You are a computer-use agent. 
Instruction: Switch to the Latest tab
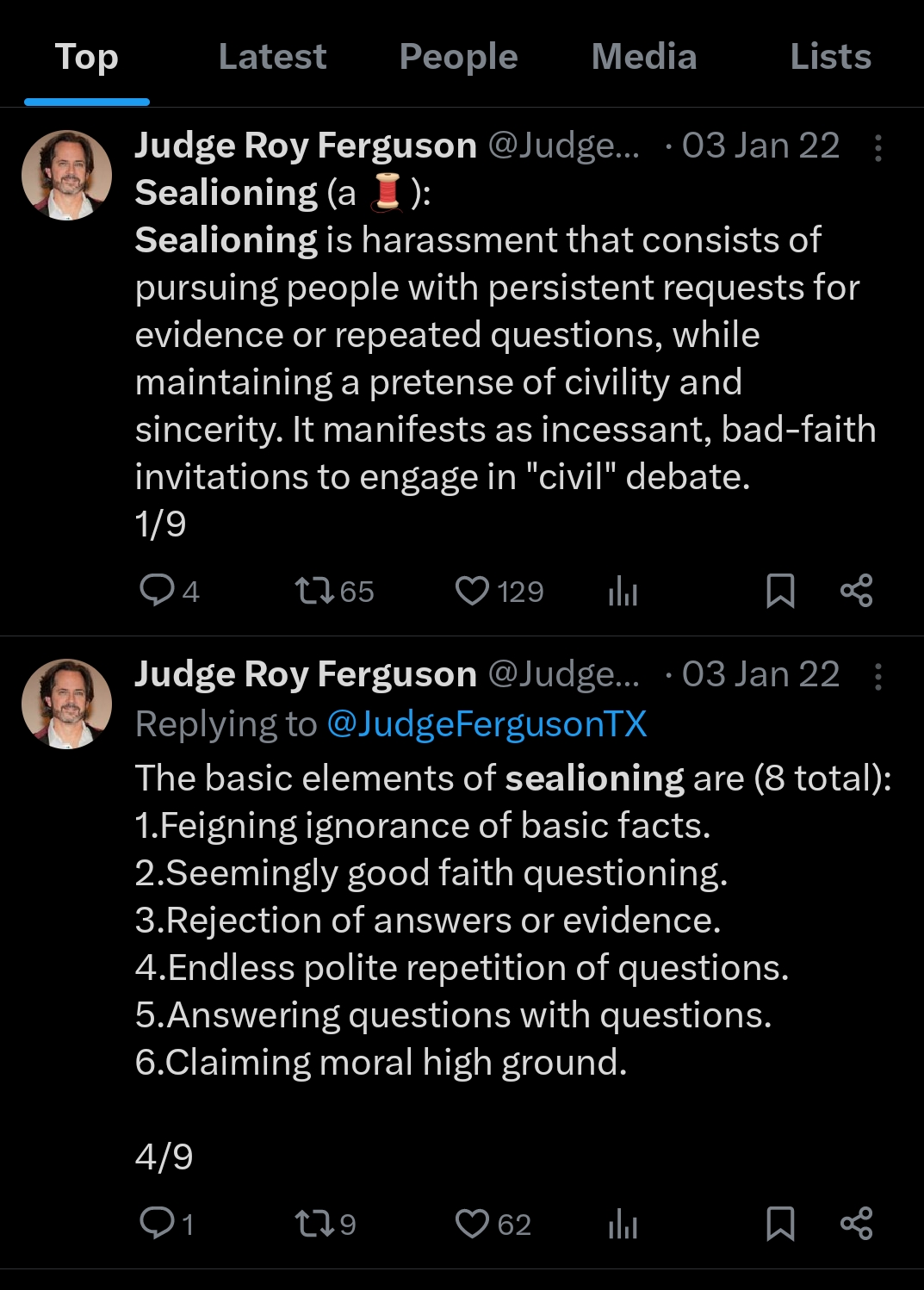pos(272,57)
